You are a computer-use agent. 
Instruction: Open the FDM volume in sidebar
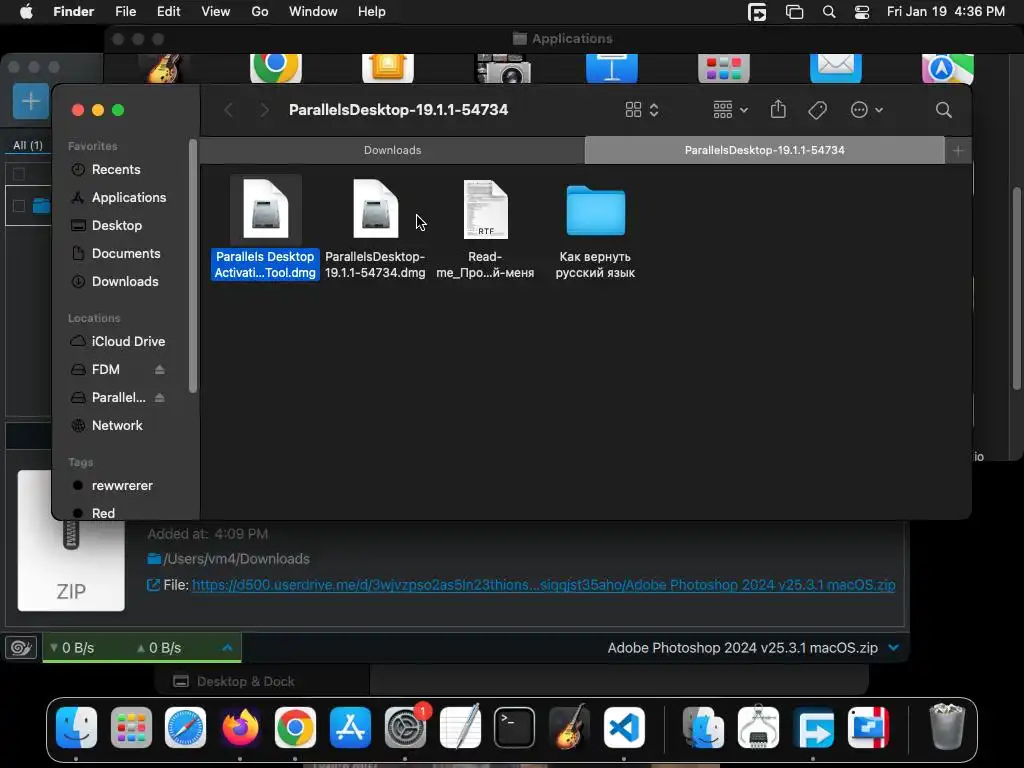point(105,370)
